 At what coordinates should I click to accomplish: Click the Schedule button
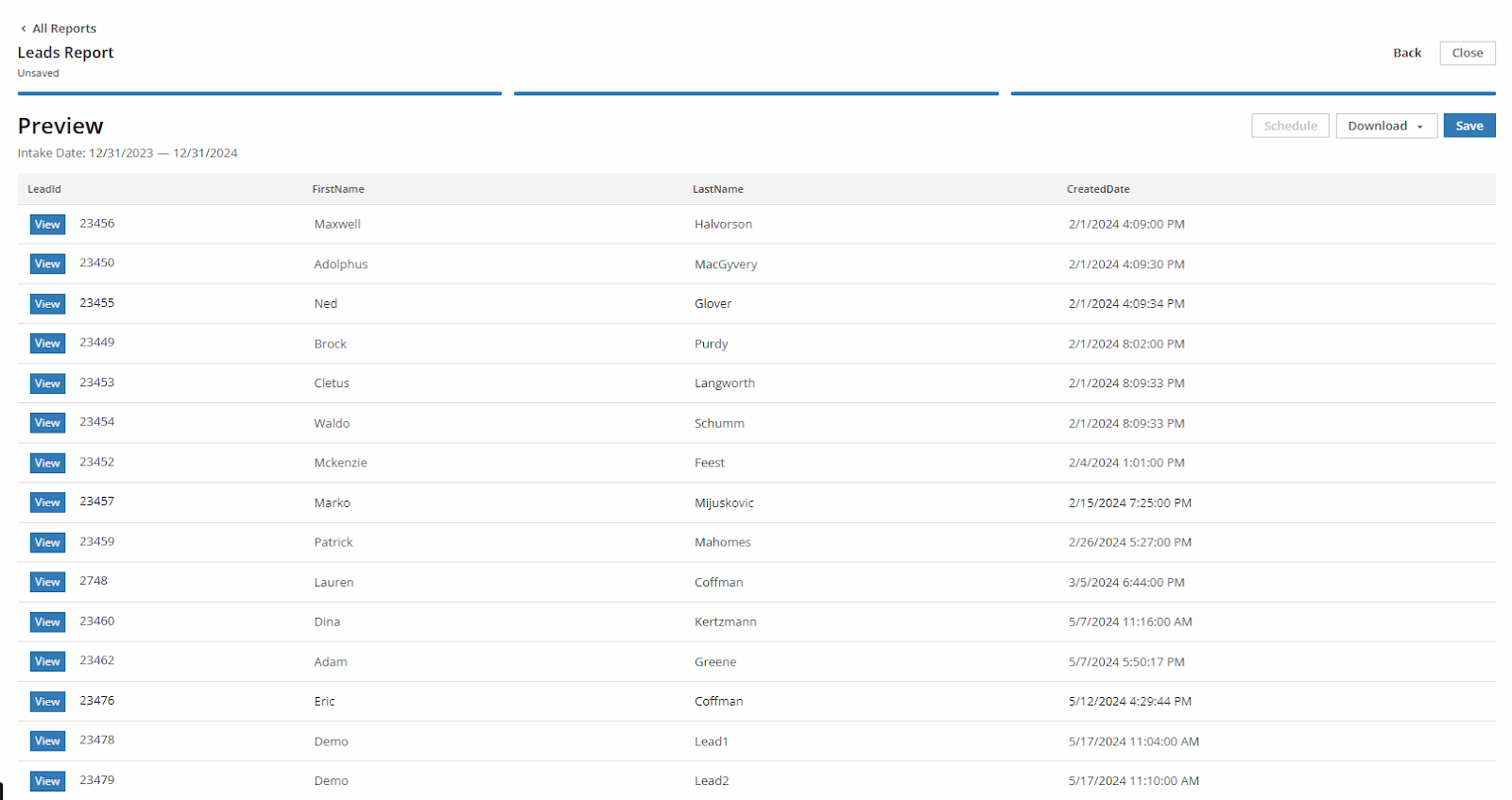coord(1290,126)
